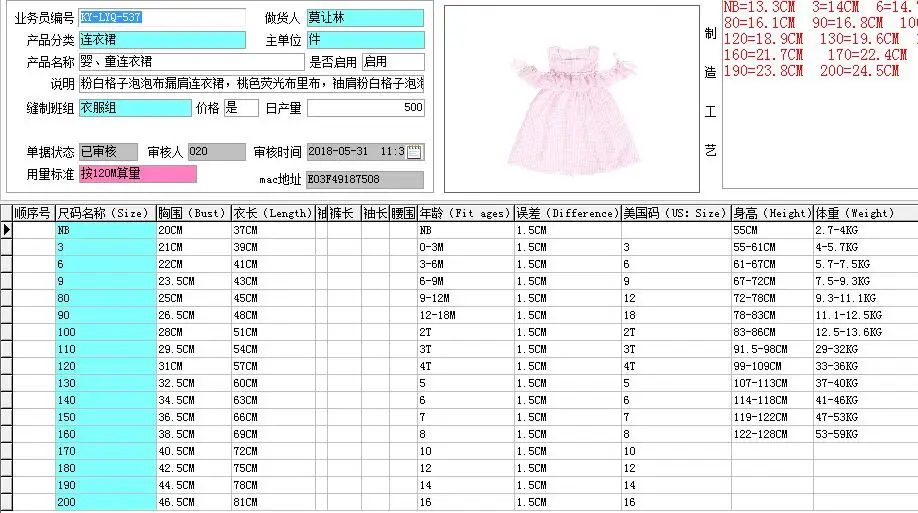Click US size cell 18

676,315
